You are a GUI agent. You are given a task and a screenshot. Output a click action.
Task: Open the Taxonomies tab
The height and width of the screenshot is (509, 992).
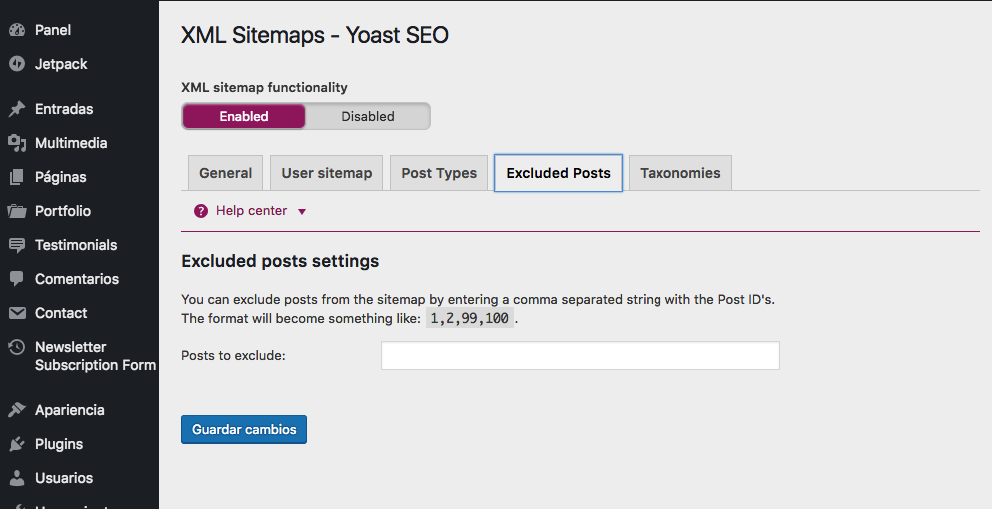coord(680,173)
